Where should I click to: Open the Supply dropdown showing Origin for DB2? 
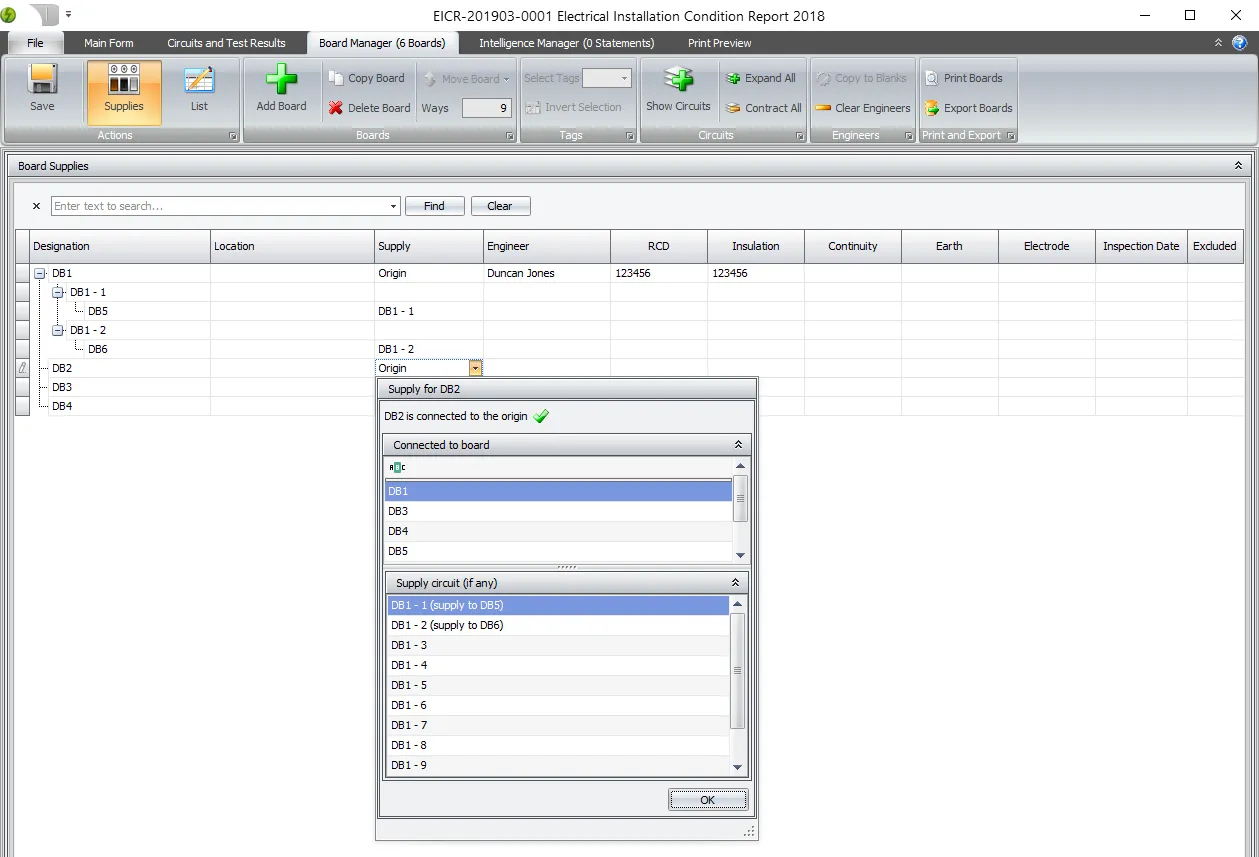[x=474, y=368]
